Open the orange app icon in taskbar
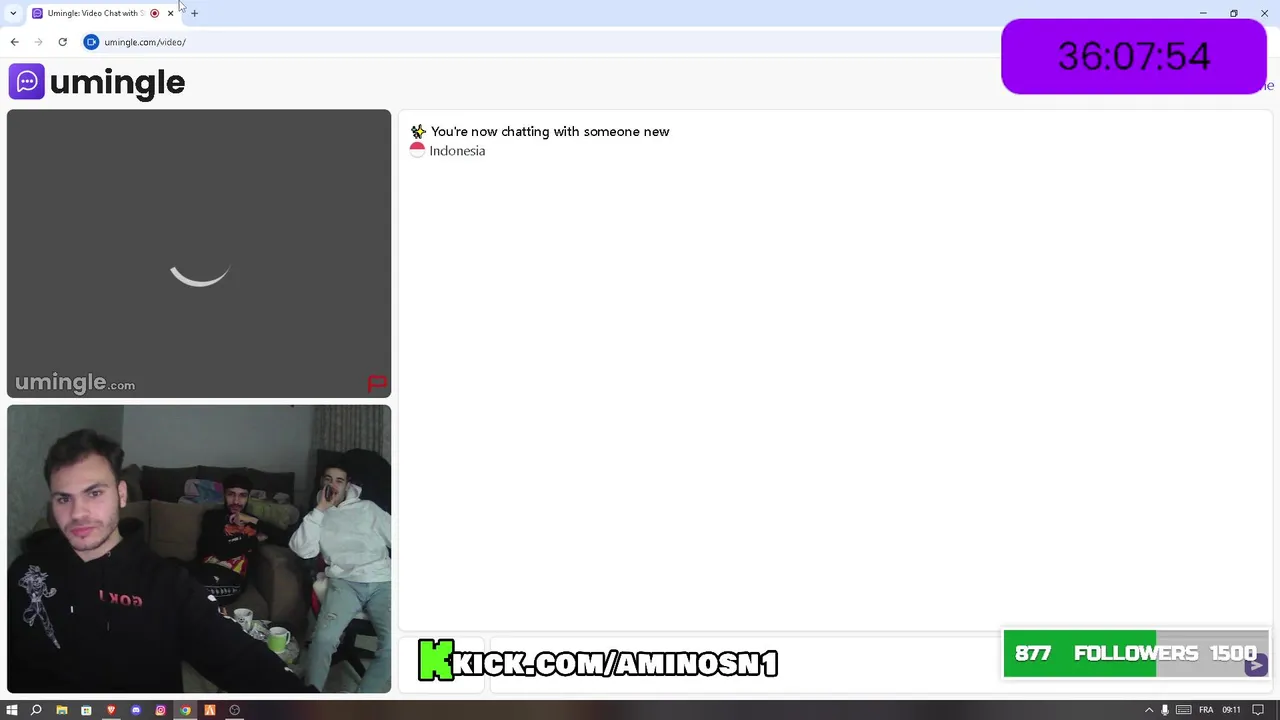 [210, 710]
